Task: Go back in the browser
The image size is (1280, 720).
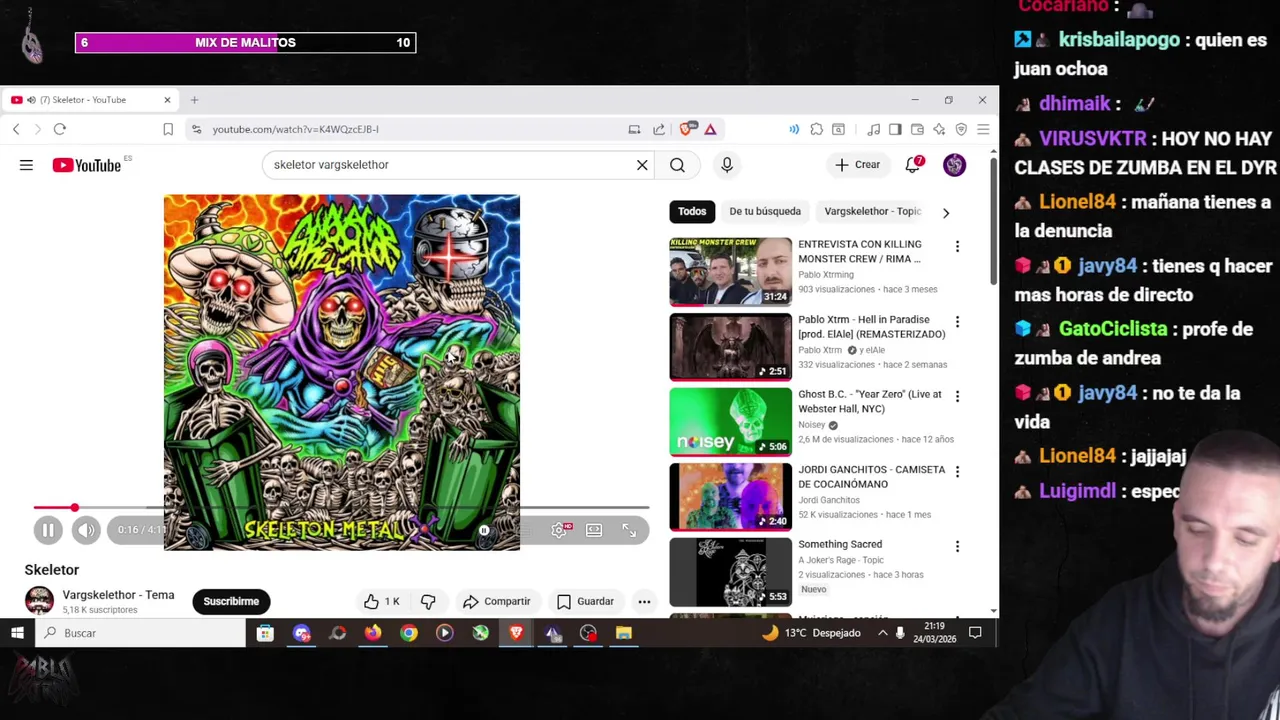Action: [16, 129]
